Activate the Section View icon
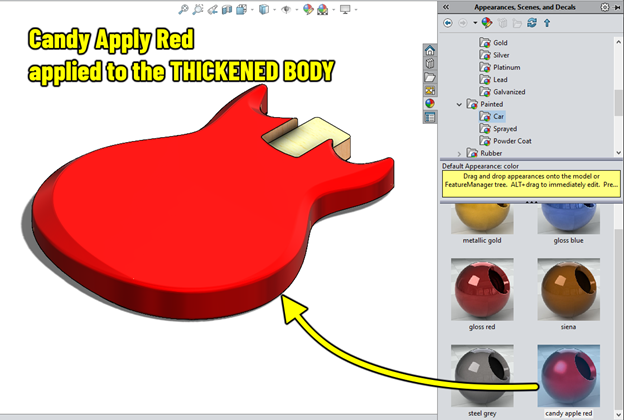The image size is (624, 420). 227,9
